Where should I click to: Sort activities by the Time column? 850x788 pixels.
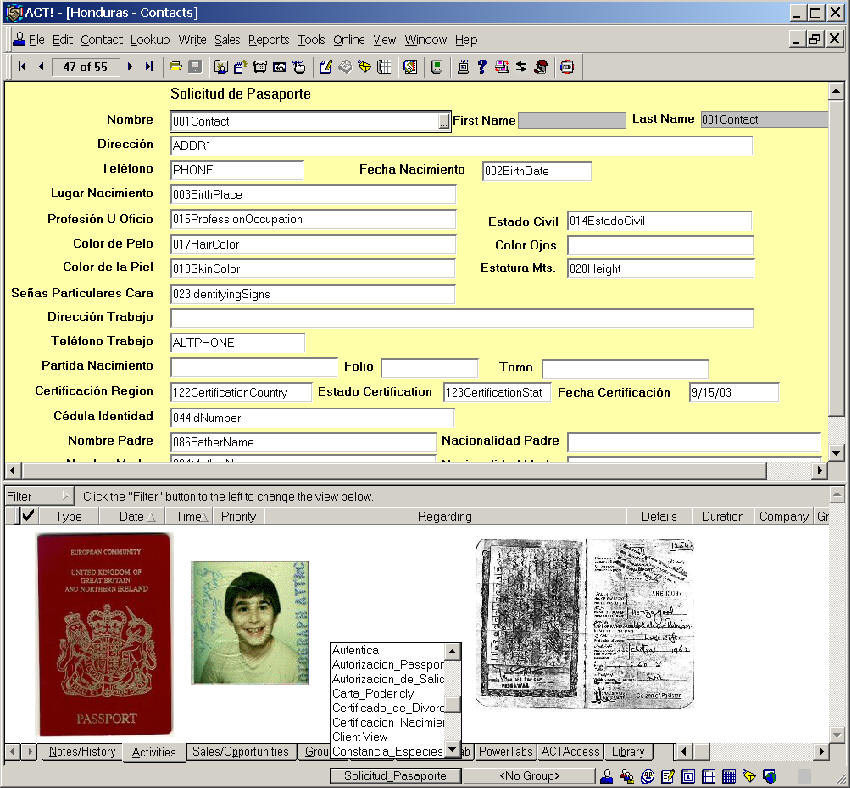pos(189,516)
